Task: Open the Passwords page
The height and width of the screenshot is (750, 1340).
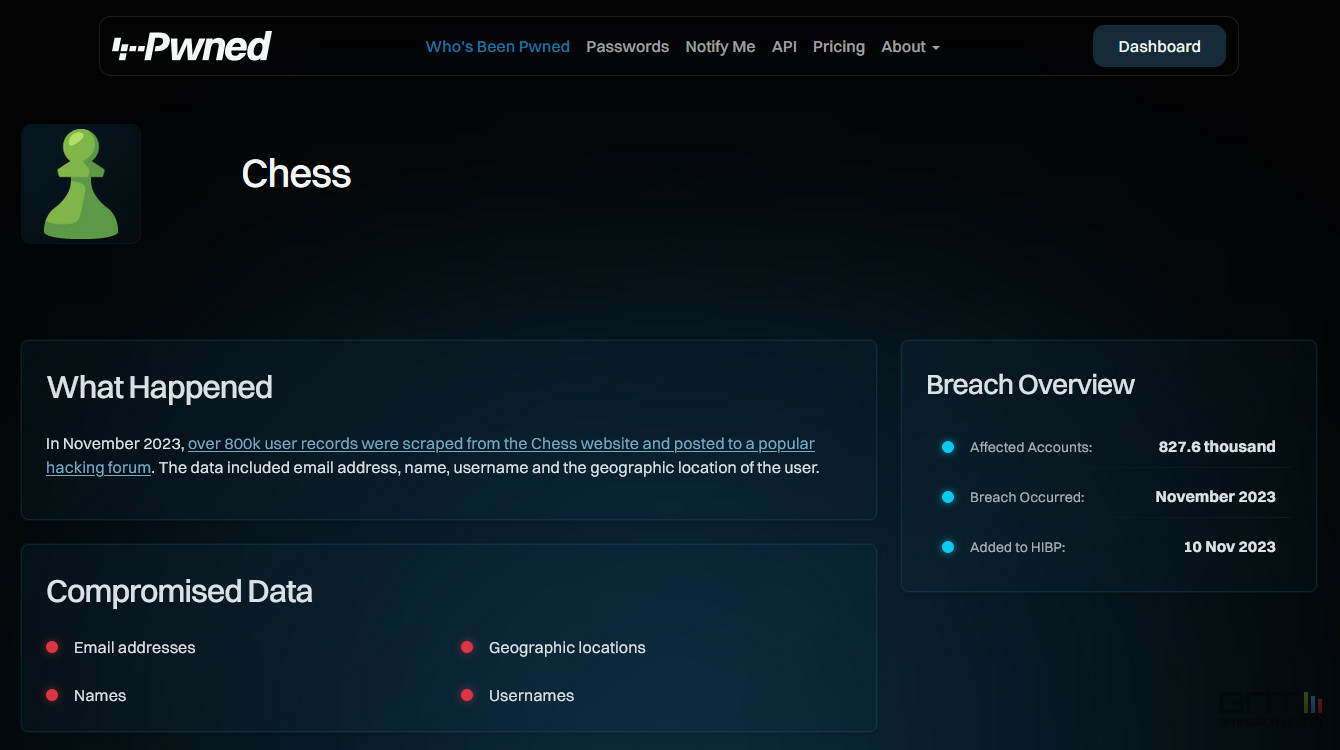Action: point(627,47)
